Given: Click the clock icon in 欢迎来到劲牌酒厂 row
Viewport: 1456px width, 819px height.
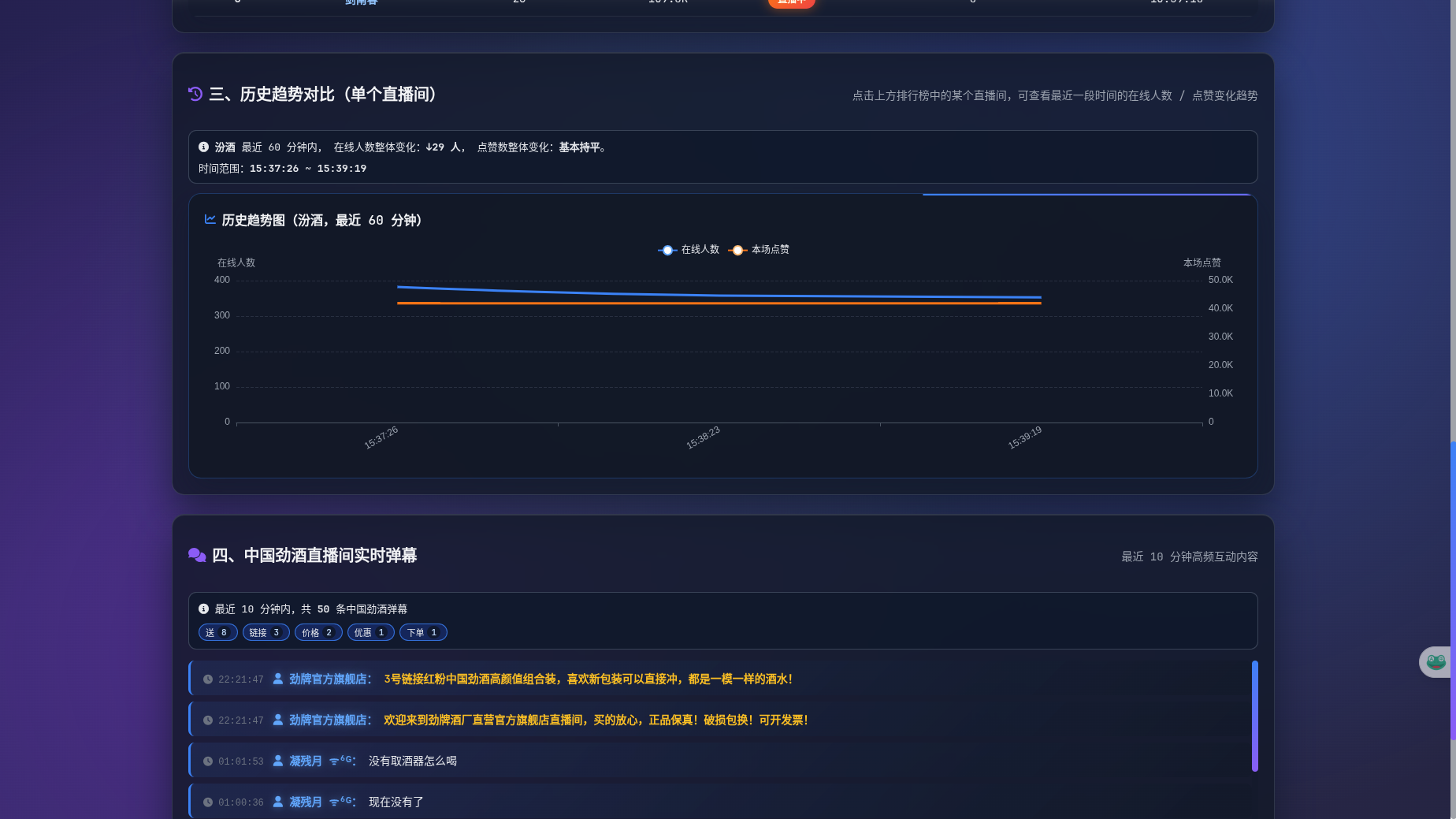Looking at the screenshot, I should (208, 720).
